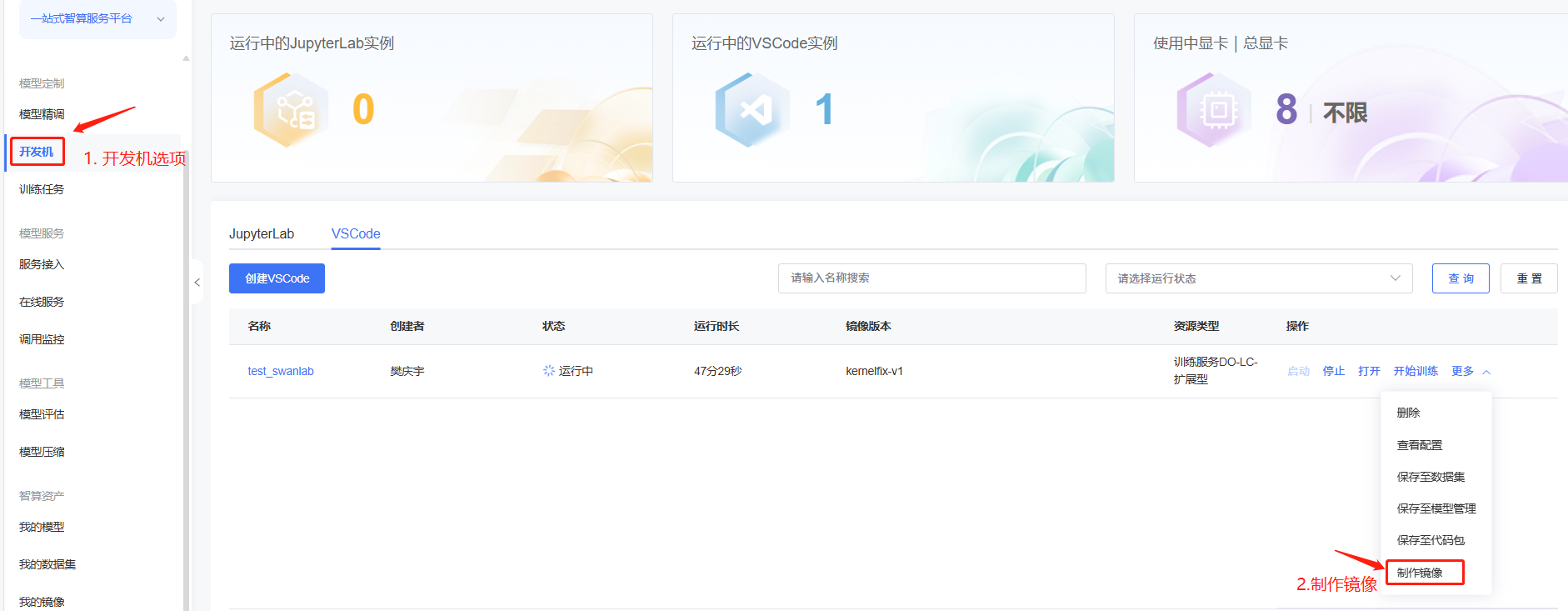
Task: Open 开发机 in the sidebar
Action: (x=37, y=152)
